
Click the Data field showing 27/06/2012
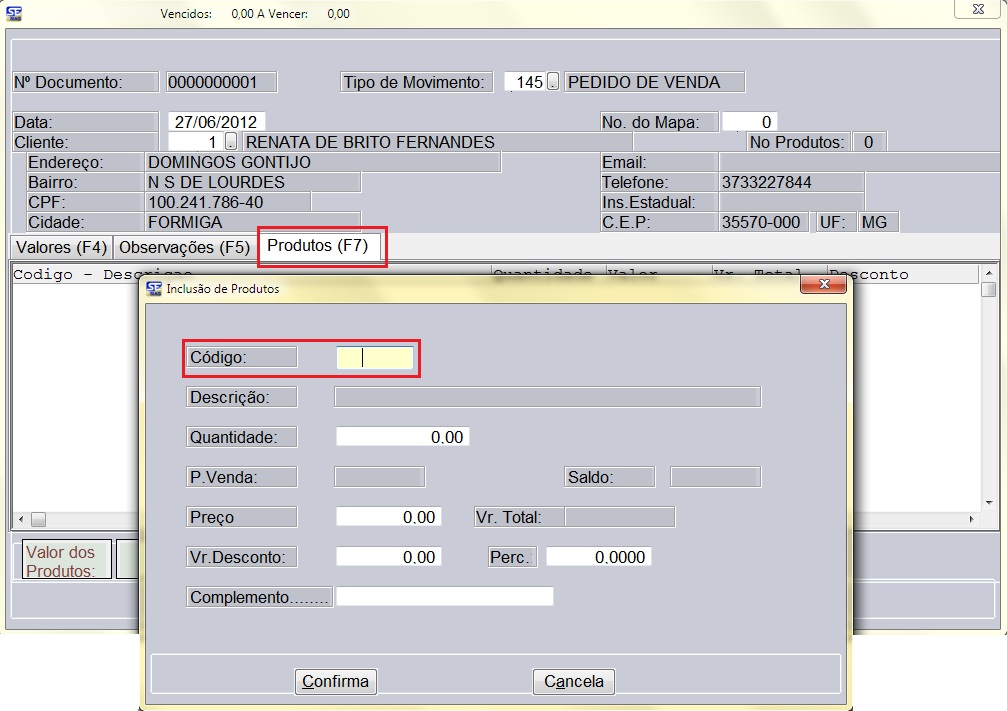coord(216,122)
